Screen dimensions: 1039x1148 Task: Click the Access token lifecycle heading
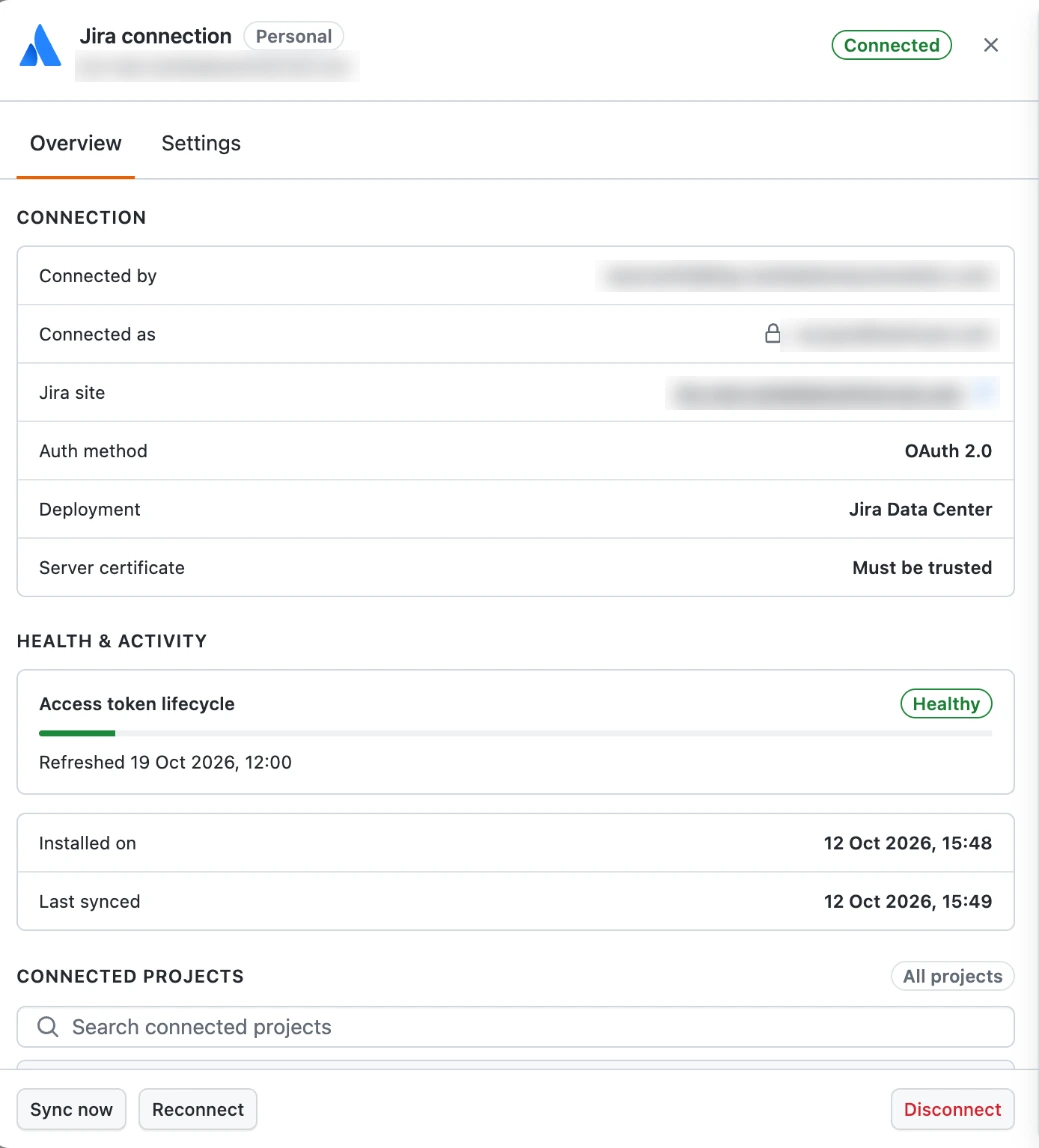pyautogui.click(x=137, y=704)
